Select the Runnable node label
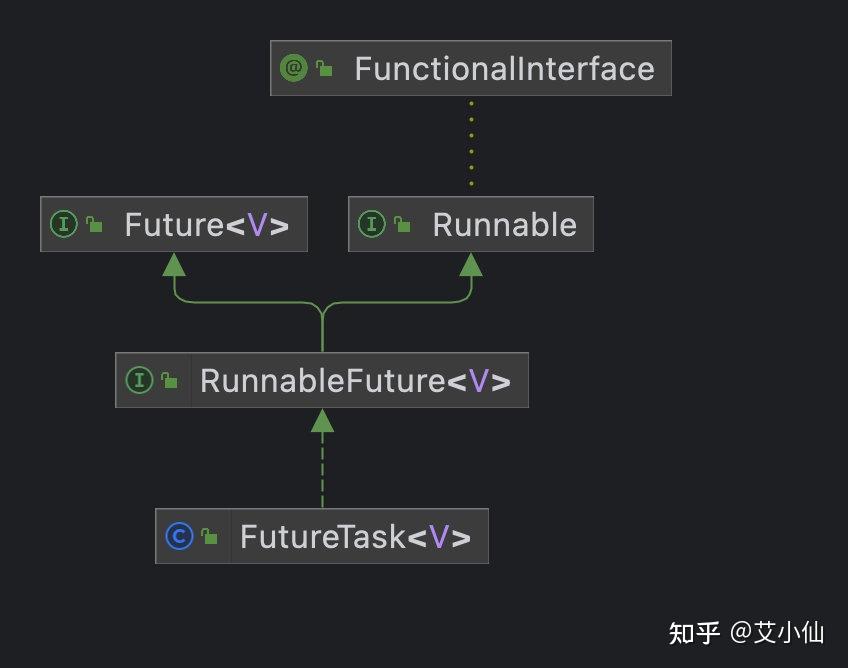 tap(504, 225)
